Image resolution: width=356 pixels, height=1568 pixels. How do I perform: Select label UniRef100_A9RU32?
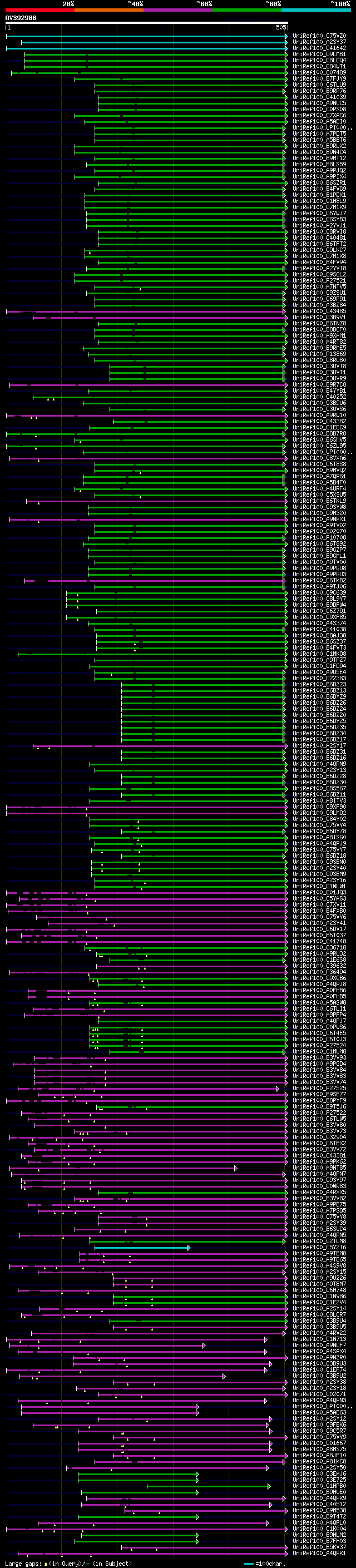pos(319,954)
